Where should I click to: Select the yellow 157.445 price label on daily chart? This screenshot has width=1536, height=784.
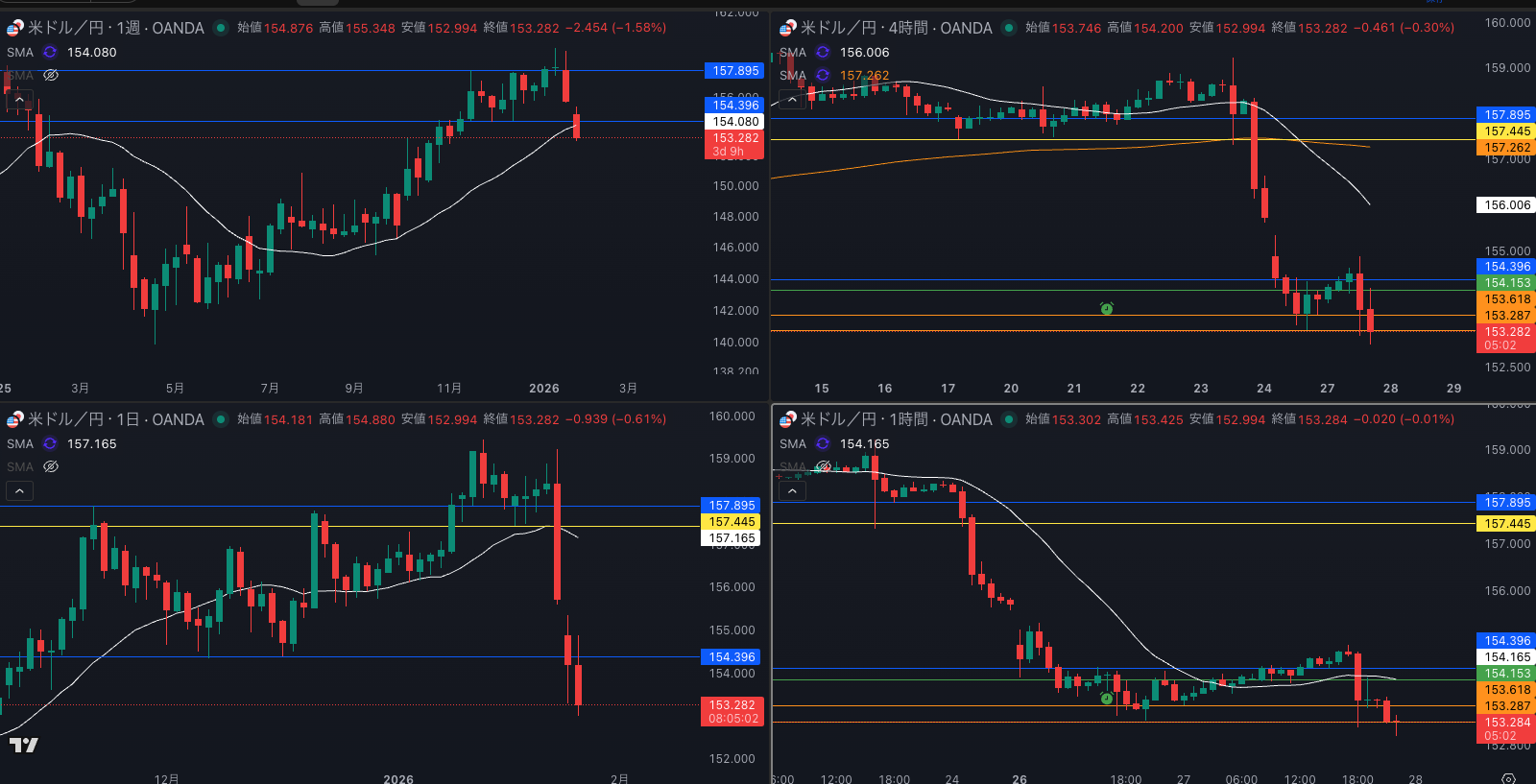pyautogui.click(x=732, y=522)
